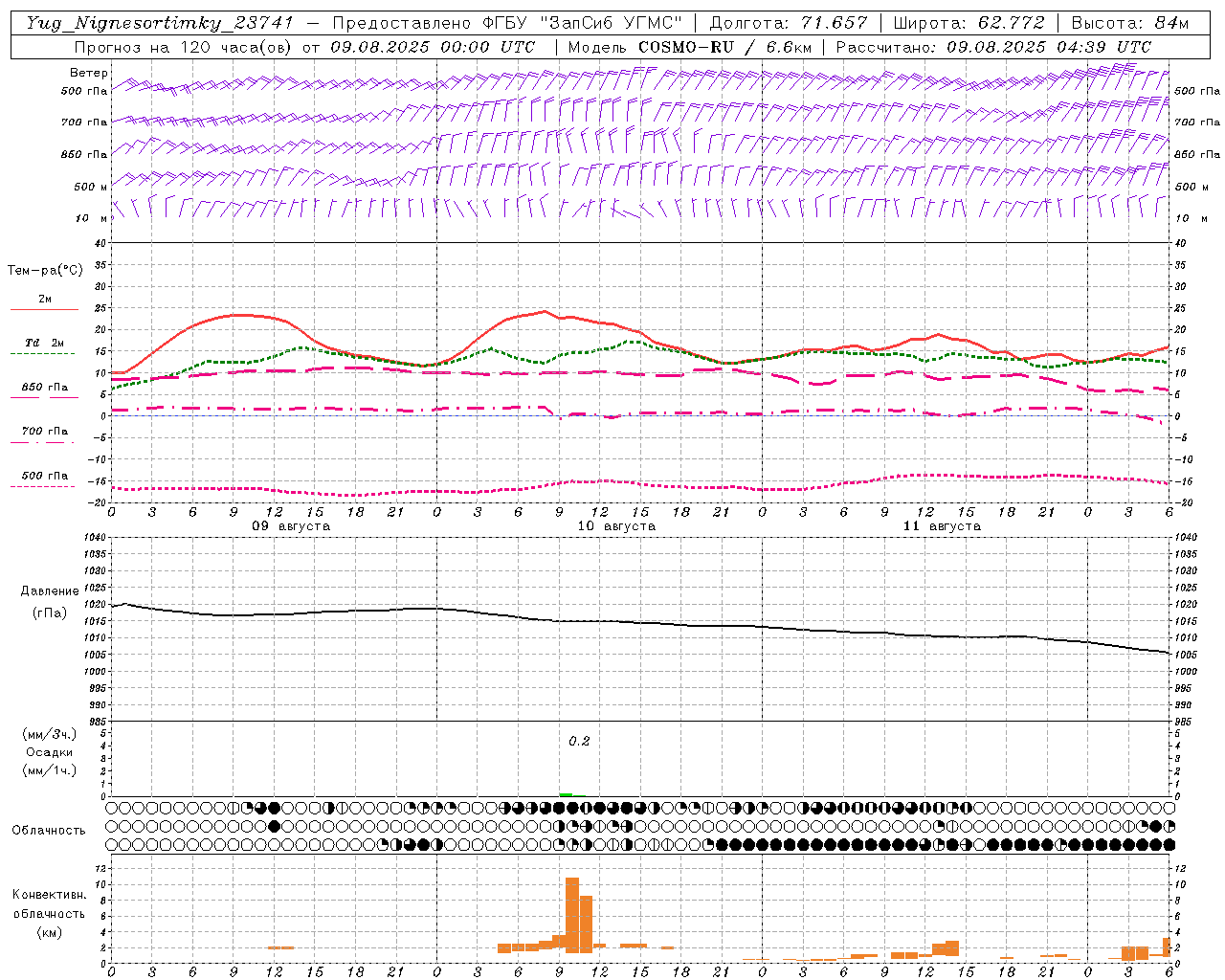Click the tallest orange convective cloud bar
Image resolution: width=1225 pixels, height=980 pixels.
pos(572,914)
